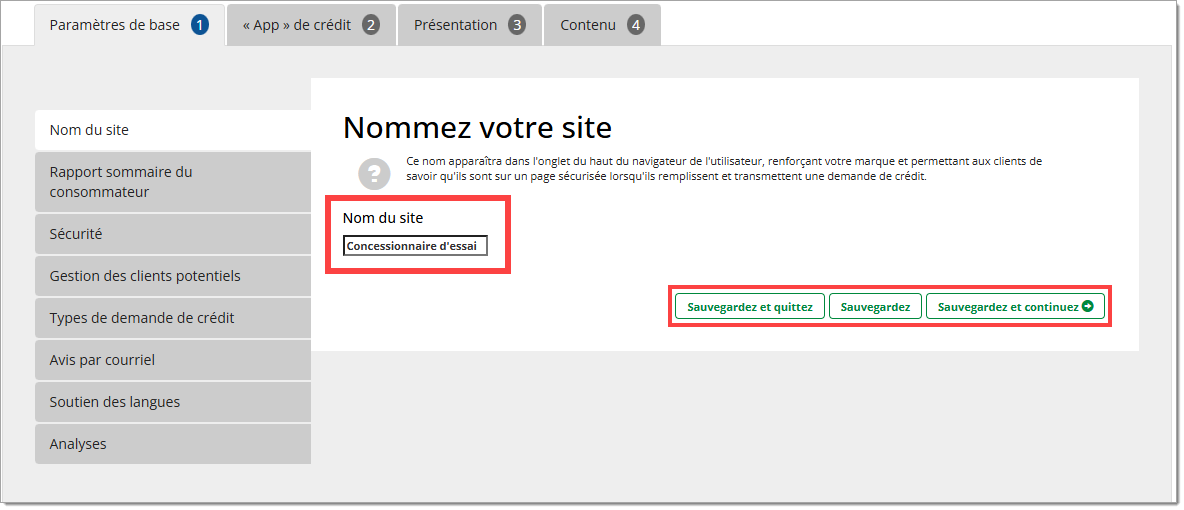Go to the Présentation tab
This screenshot has height=510, width=1184.
456,25
